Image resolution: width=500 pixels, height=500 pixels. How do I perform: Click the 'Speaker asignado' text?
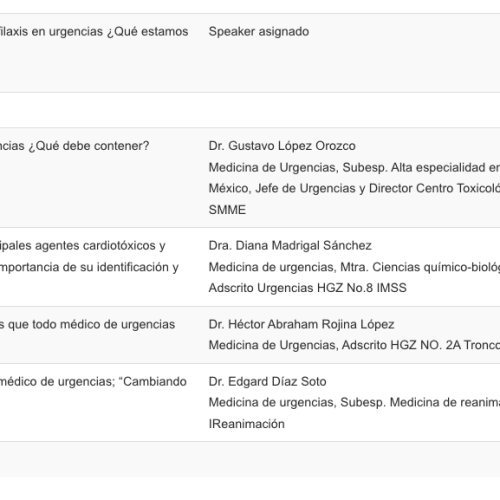(x=259, y=32)
